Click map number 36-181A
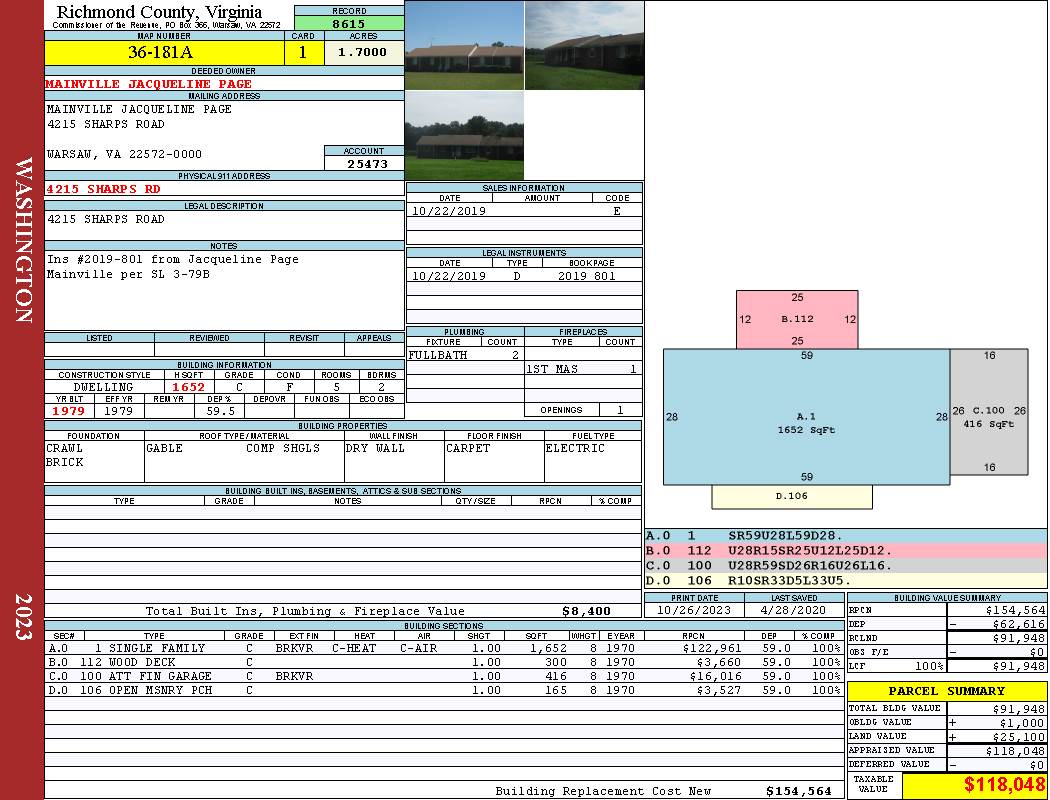Viewport: 1050px width, 800px height. (x=161, y=52)
